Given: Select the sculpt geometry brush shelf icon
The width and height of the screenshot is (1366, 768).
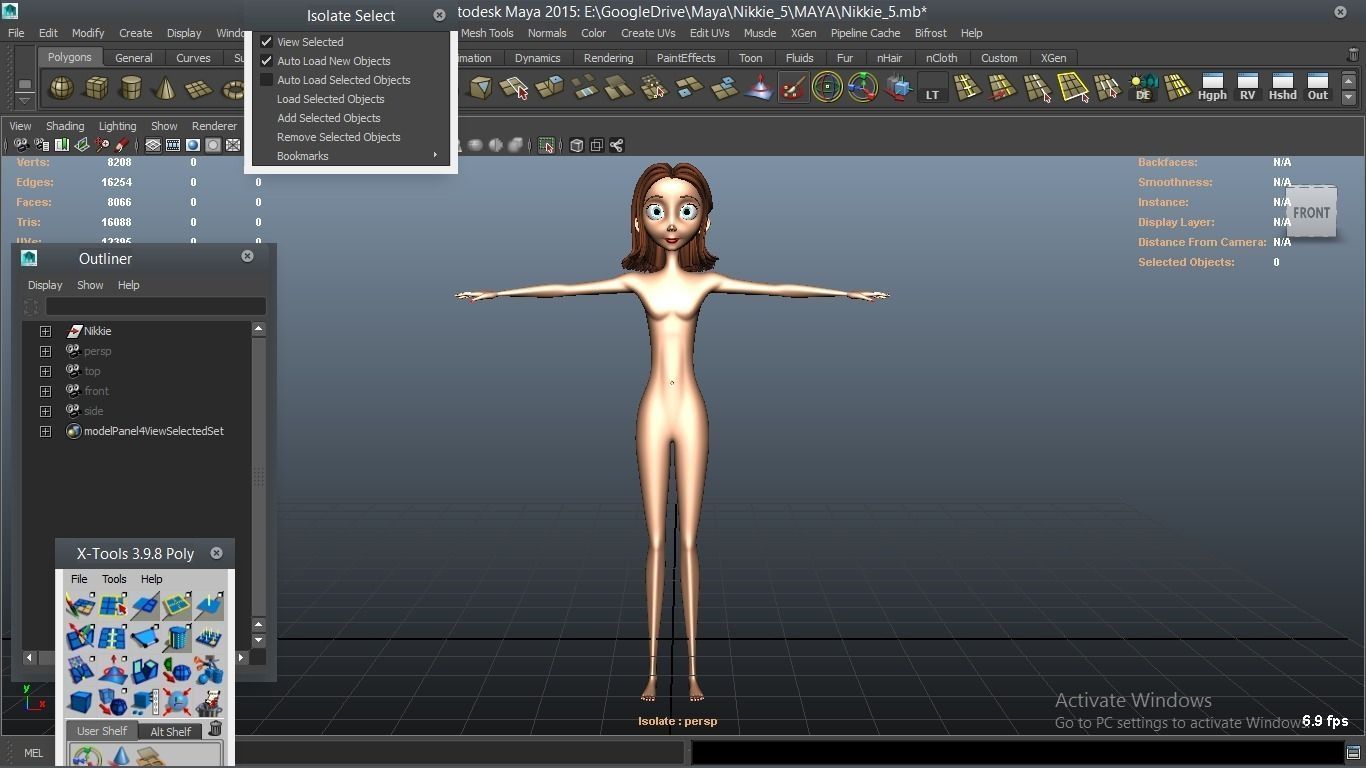Looking at the screenshot, I should pyautogui.click(x=793, y=89).
